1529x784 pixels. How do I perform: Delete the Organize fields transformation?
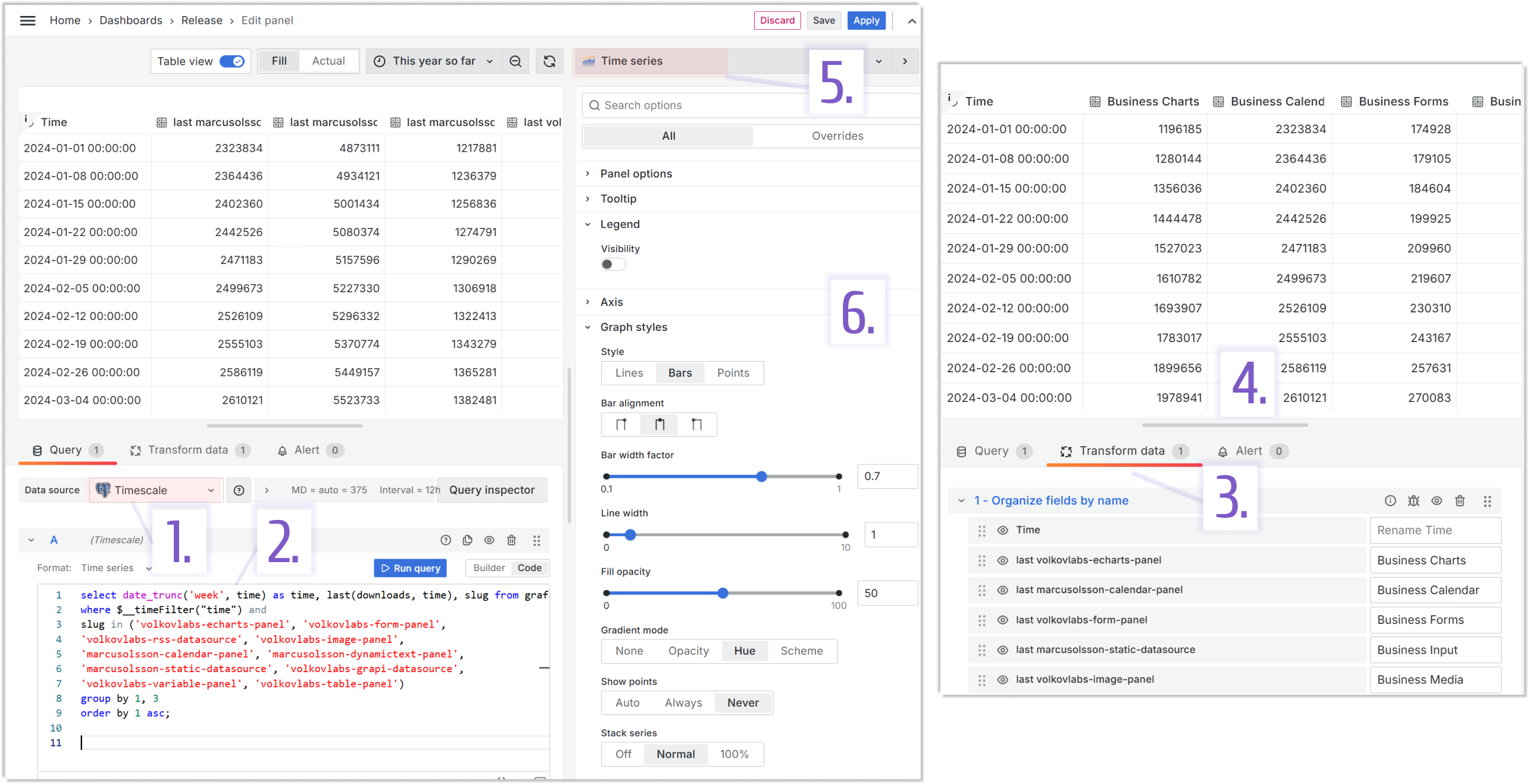coord(1459,501)
